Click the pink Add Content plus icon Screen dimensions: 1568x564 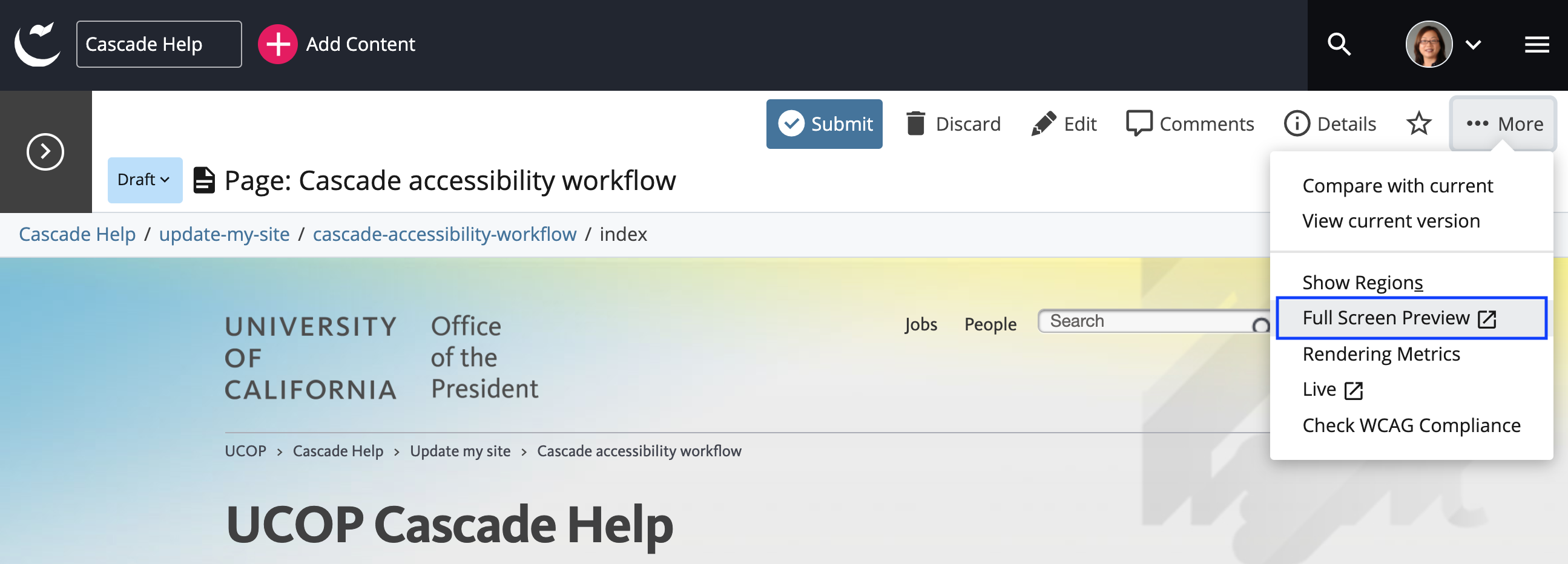(x=277, y=44)
